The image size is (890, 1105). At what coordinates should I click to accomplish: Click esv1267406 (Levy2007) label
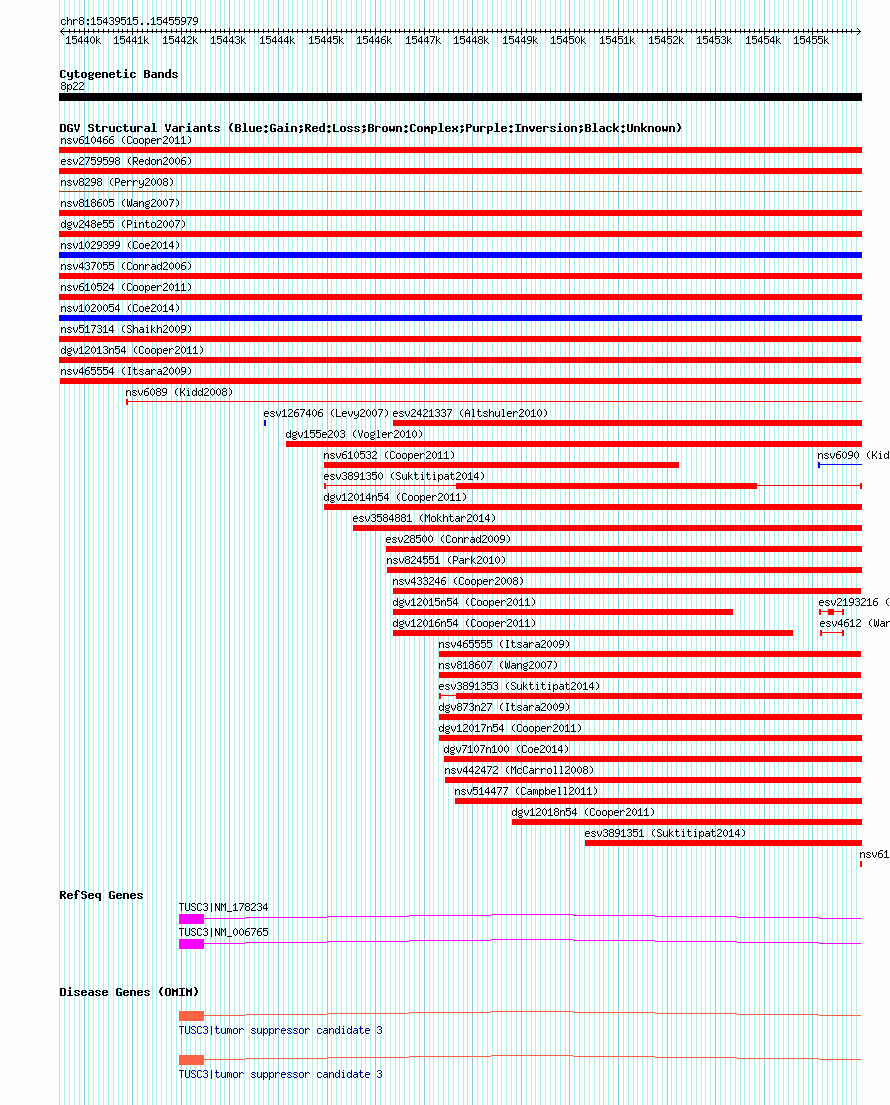(326, 414)
